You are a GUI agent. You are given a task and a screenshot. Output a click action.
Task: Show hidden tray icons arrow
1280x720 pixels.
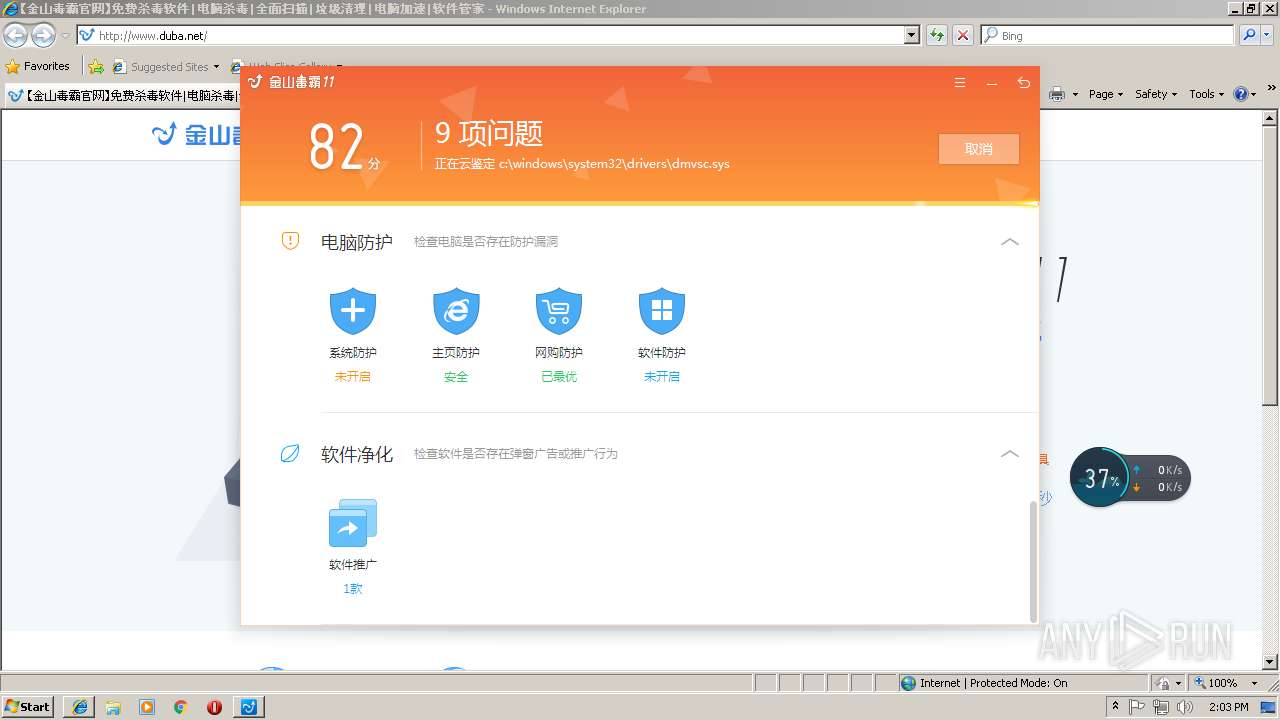[1116, 707]
